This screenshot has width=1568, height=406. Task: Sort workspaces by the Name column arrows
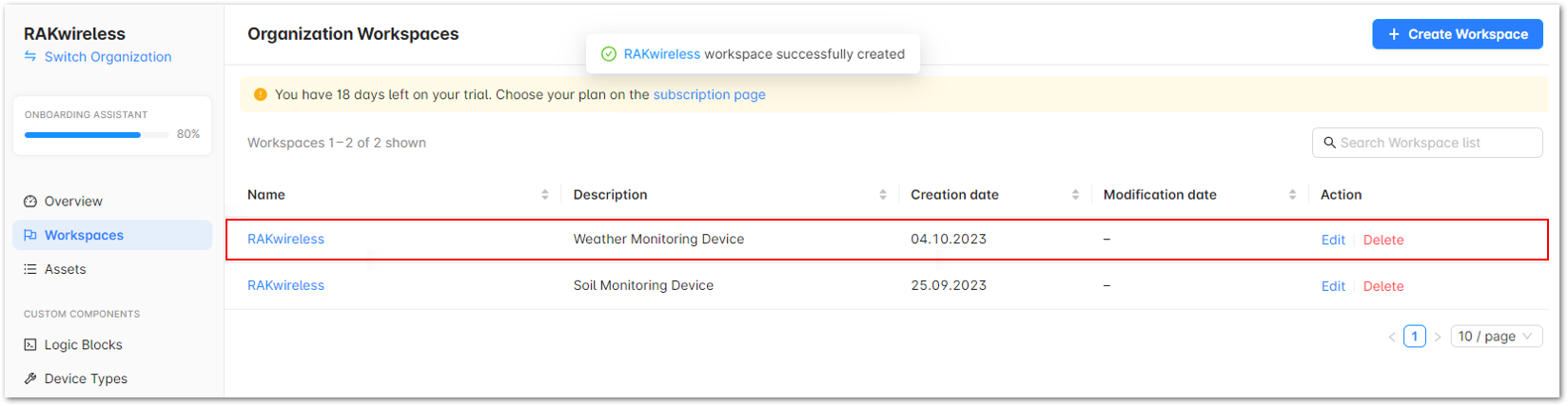pyautogui.click(x=545, y=195)
